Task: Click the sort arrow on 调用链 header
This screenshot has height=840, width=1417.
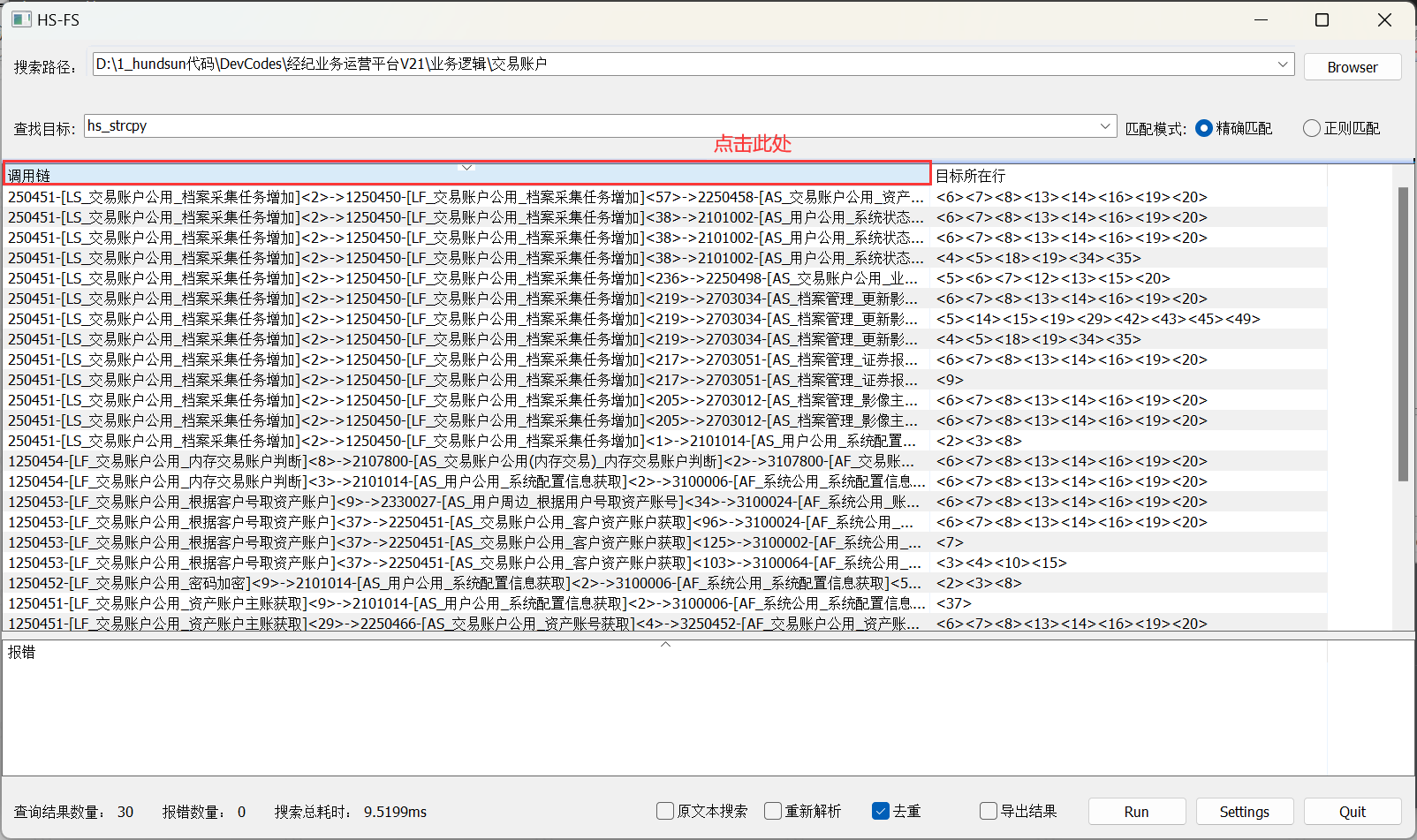Action: pos(467,167)
